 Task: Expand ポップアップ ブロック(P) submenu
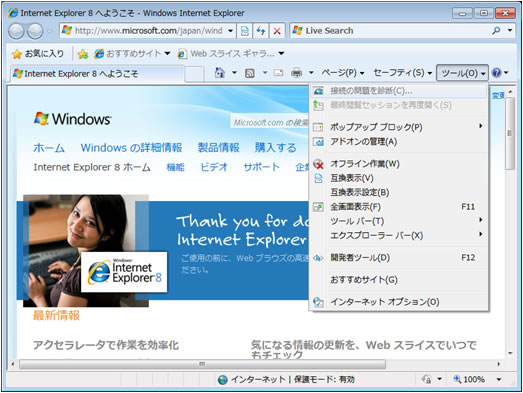pos(399,127)
